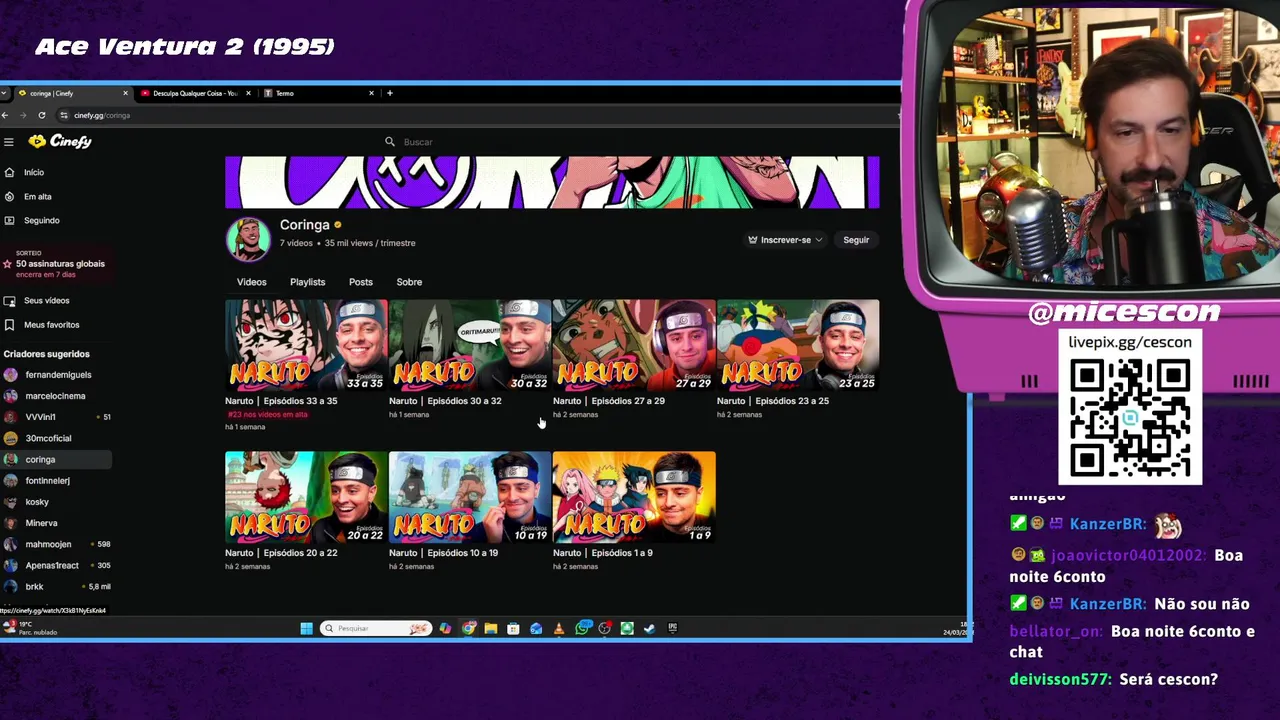Open Epic Games launcher from taskbar
This screenshot has height=720, width=1280.
point(672,628)
